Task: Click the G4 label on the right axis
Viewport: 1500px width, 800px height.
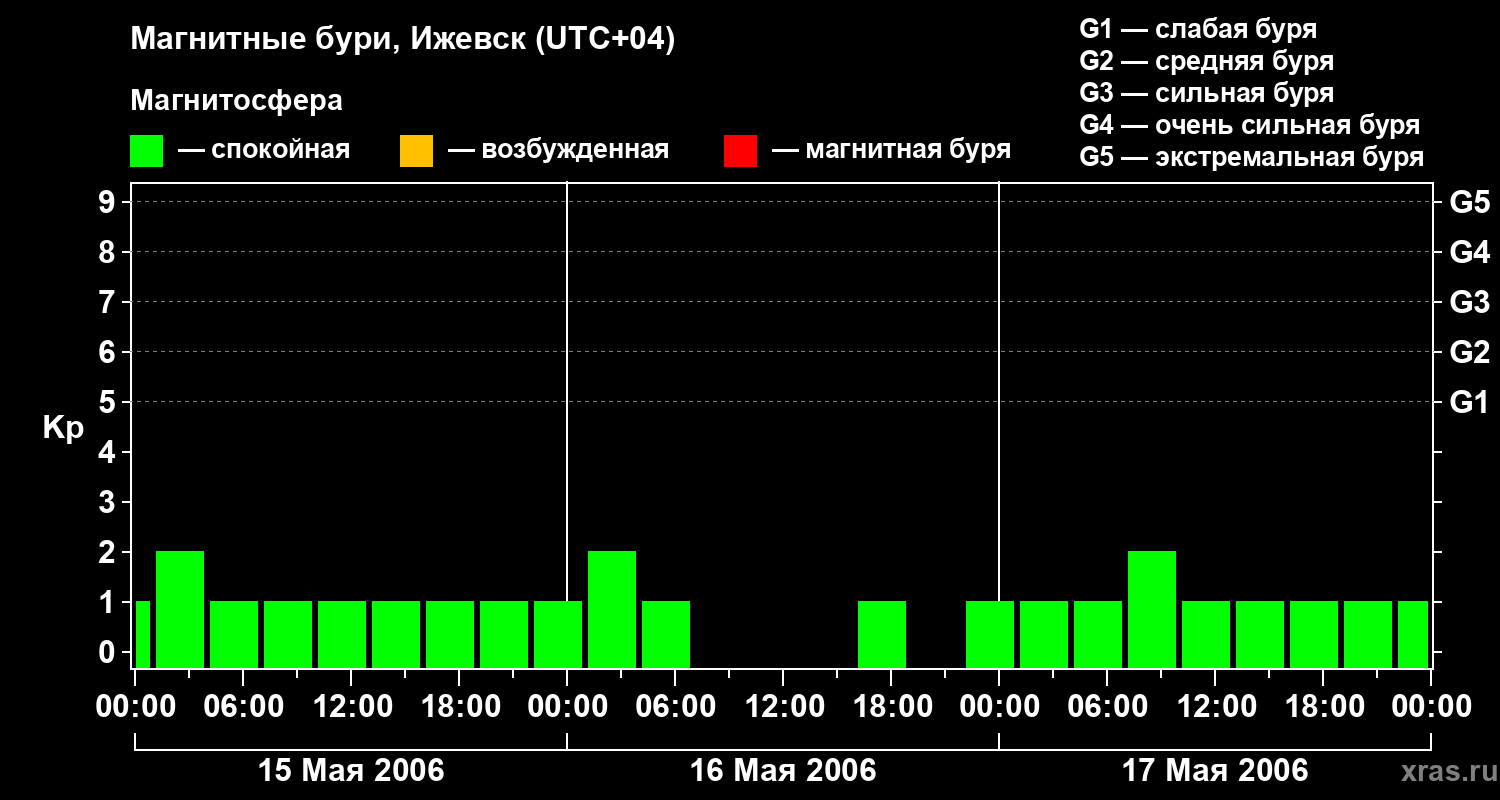Action: (1469, 252)
